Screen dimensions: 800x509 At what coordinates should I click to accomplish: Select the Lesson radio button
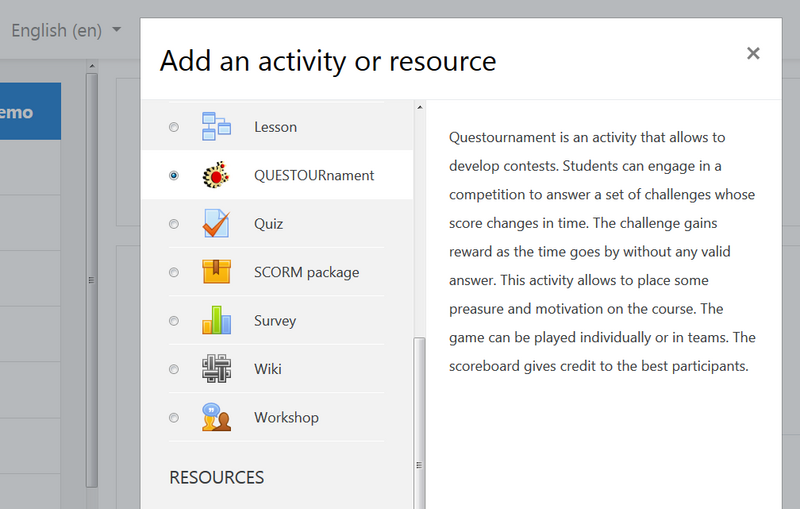pos(174,128)
